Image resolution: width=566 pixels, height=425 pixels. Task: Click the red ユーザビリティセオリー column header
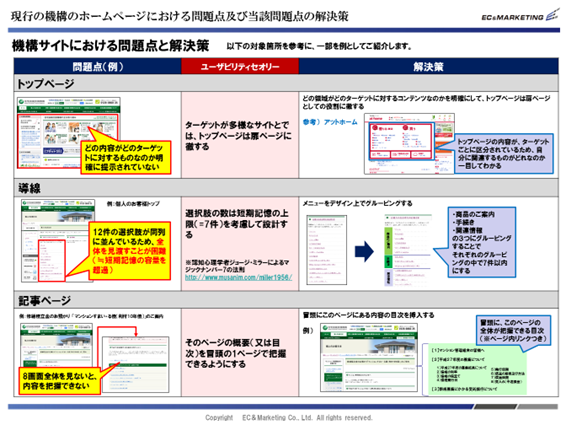[x=240, y=66]
